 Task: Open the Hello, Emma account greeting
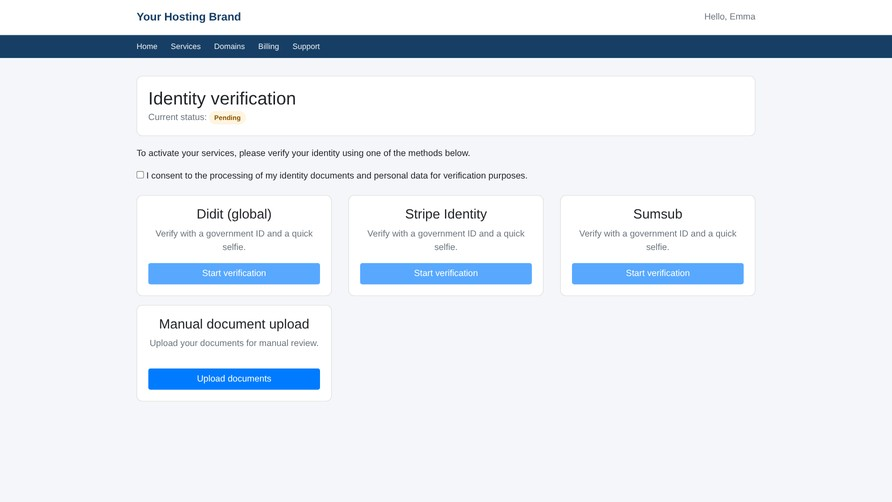[729, 17]
